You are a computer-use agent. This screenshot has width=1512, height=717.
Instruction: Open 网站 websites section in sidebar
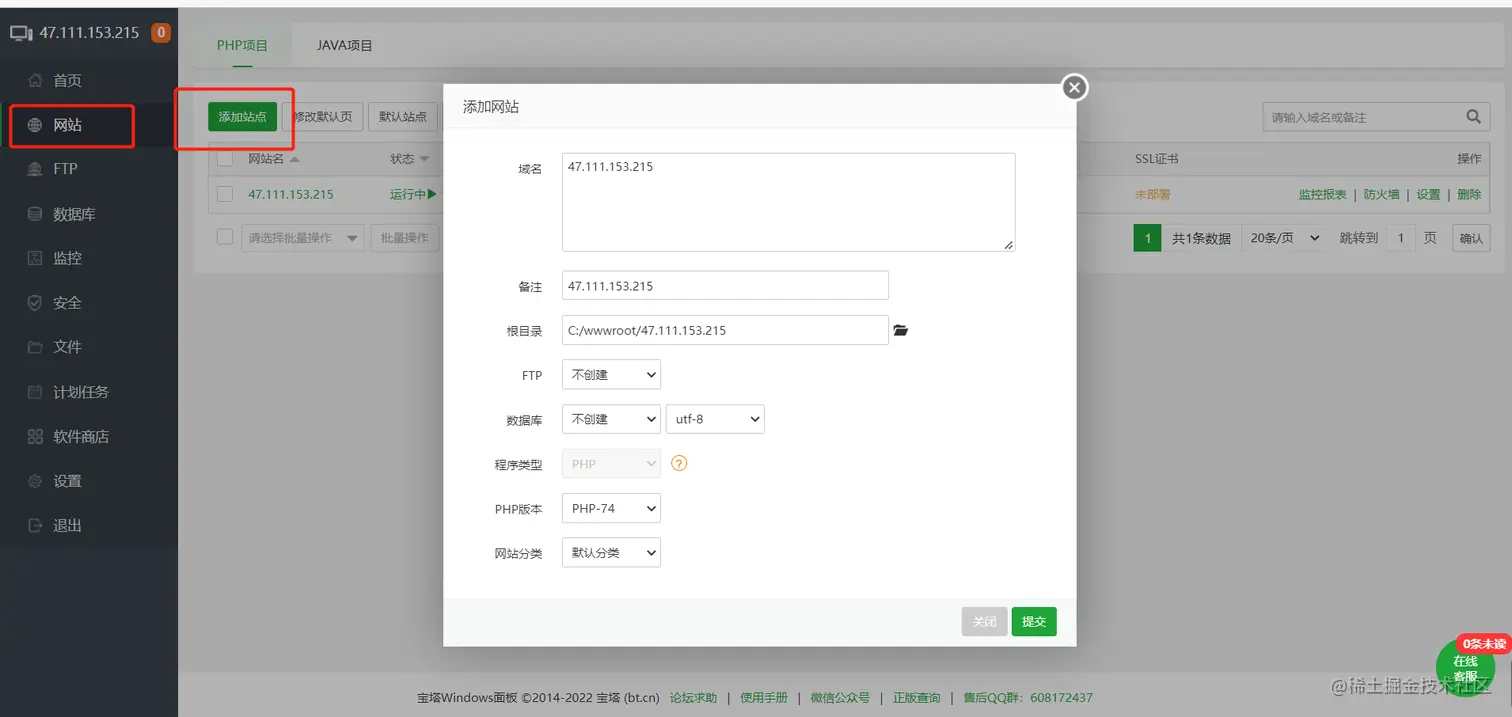[x=67, y=125]
